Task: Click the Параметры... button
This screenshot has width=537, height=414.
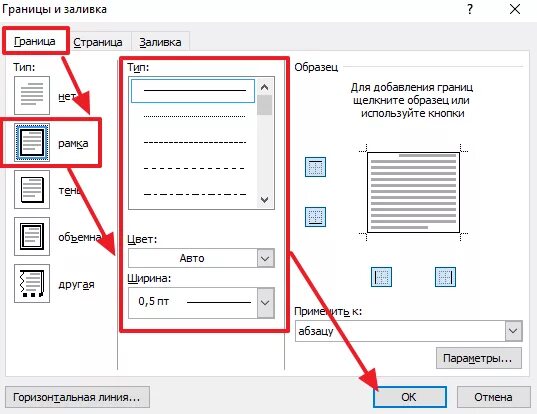Action: point(479,358)
